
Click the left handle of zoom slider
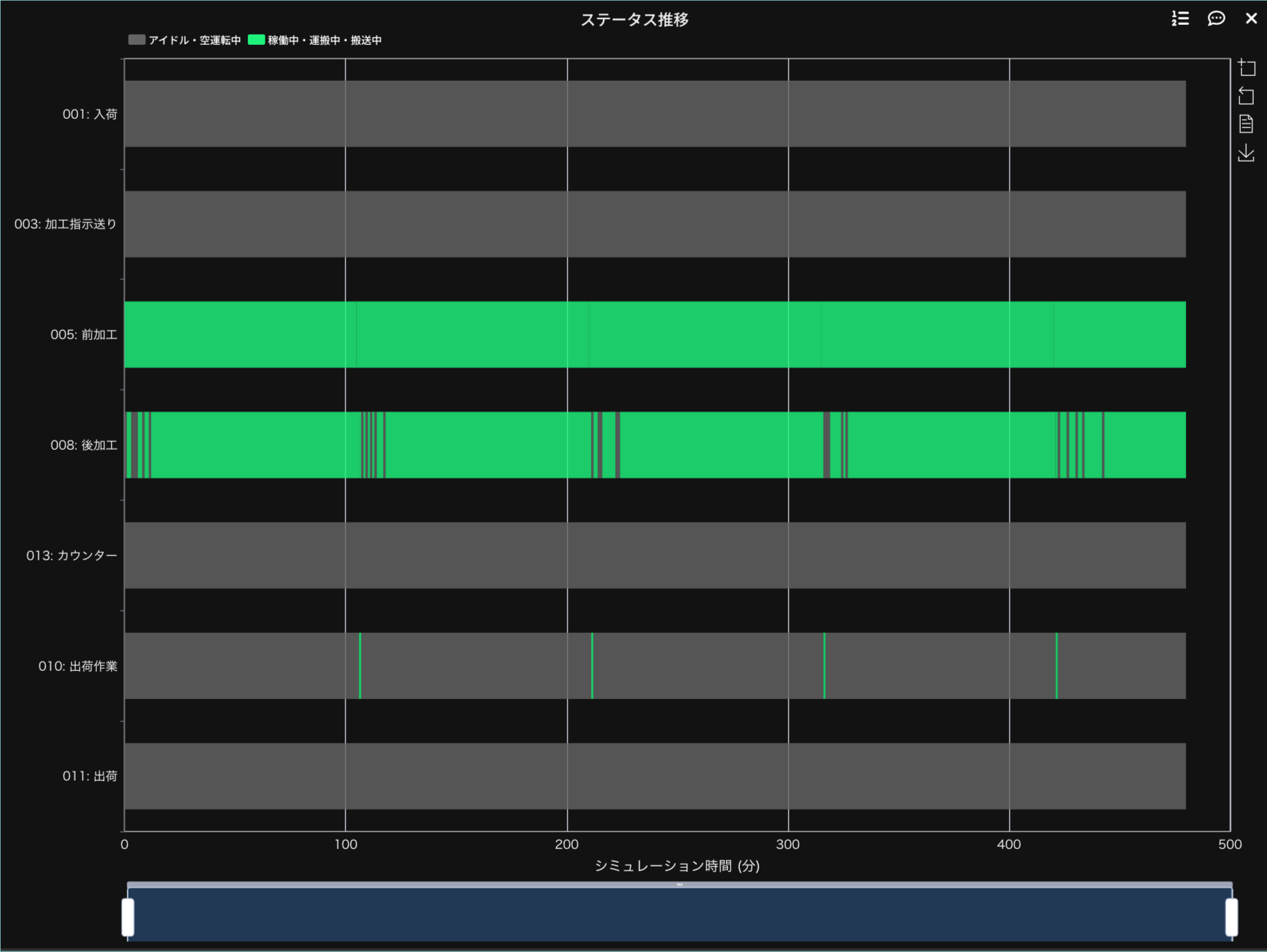pyautogui.click(x=128, y=917)
